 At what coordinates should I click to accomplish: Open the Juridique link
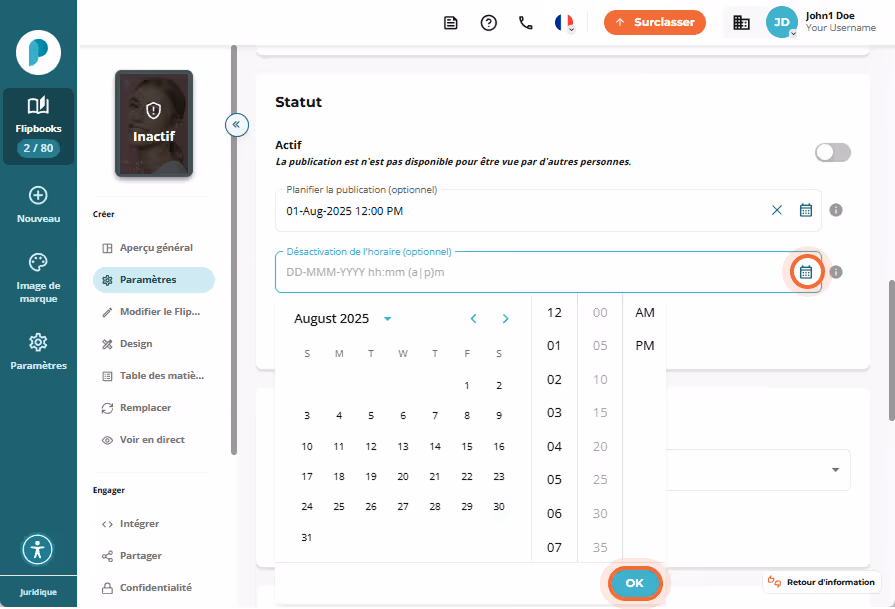point(38,592)
